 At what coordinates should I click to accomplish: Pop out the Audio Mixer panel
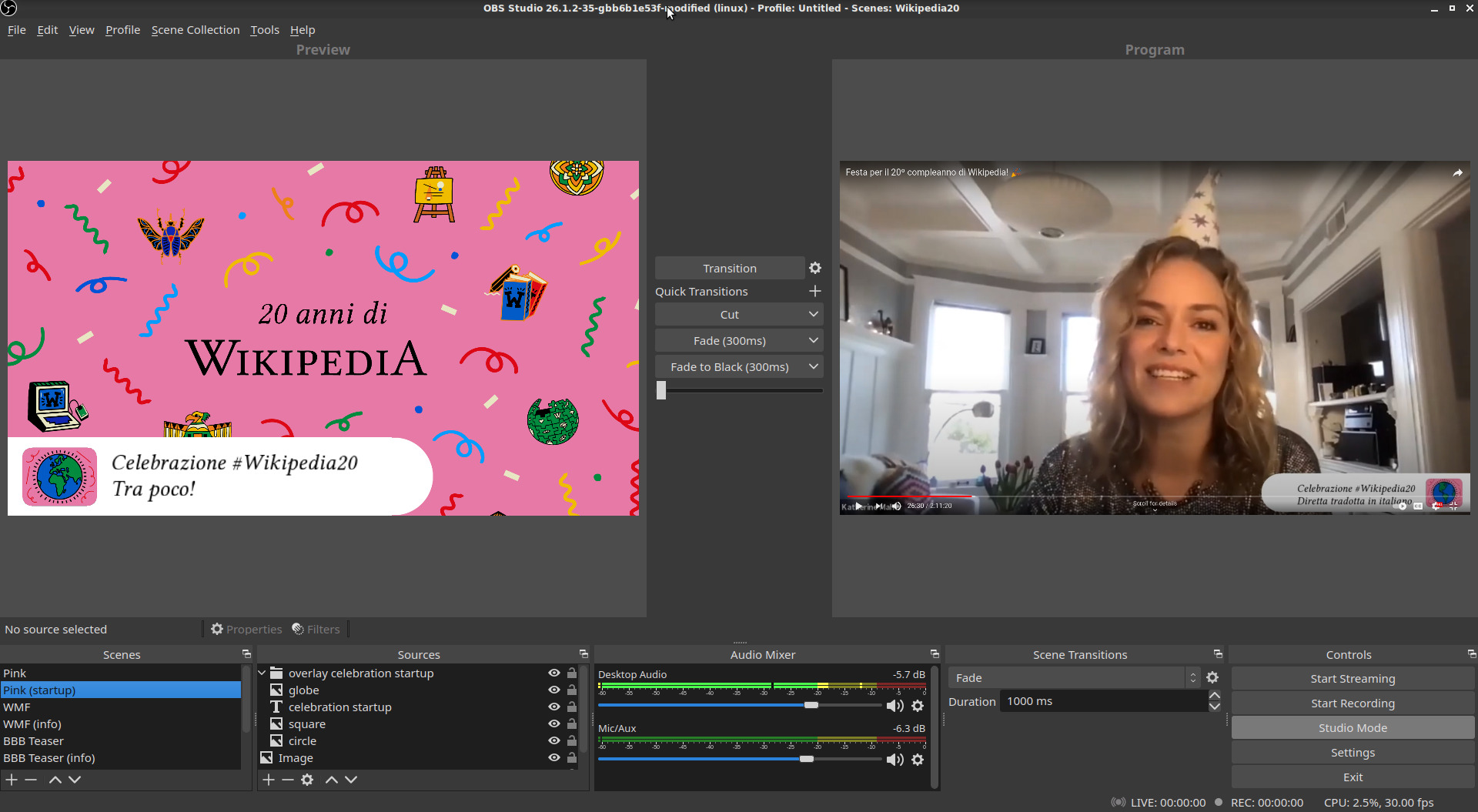pyautogui.click(x=934, y=653)
